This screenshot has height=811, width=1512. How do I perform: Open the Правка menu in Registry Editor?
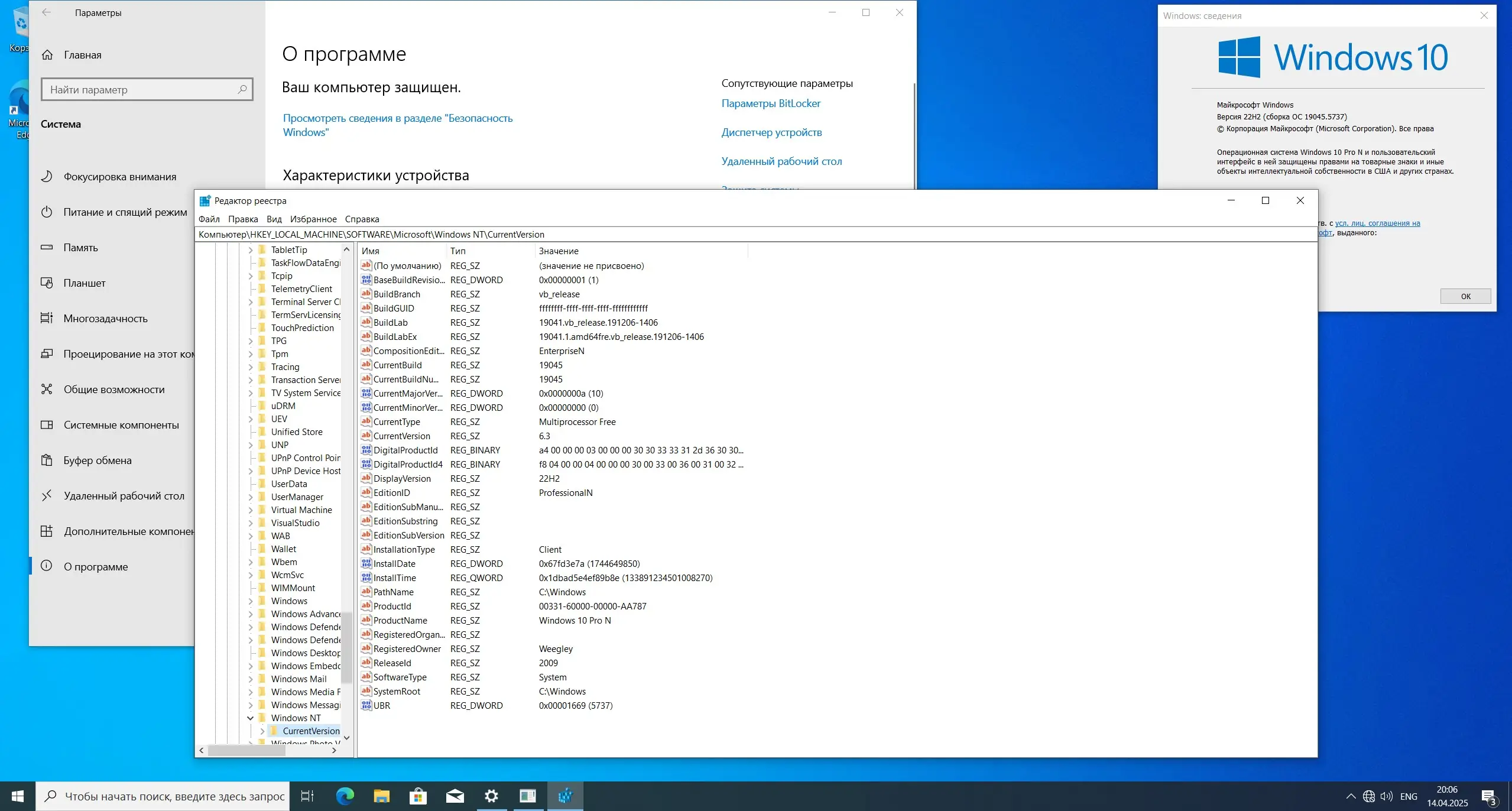point(243,219)
